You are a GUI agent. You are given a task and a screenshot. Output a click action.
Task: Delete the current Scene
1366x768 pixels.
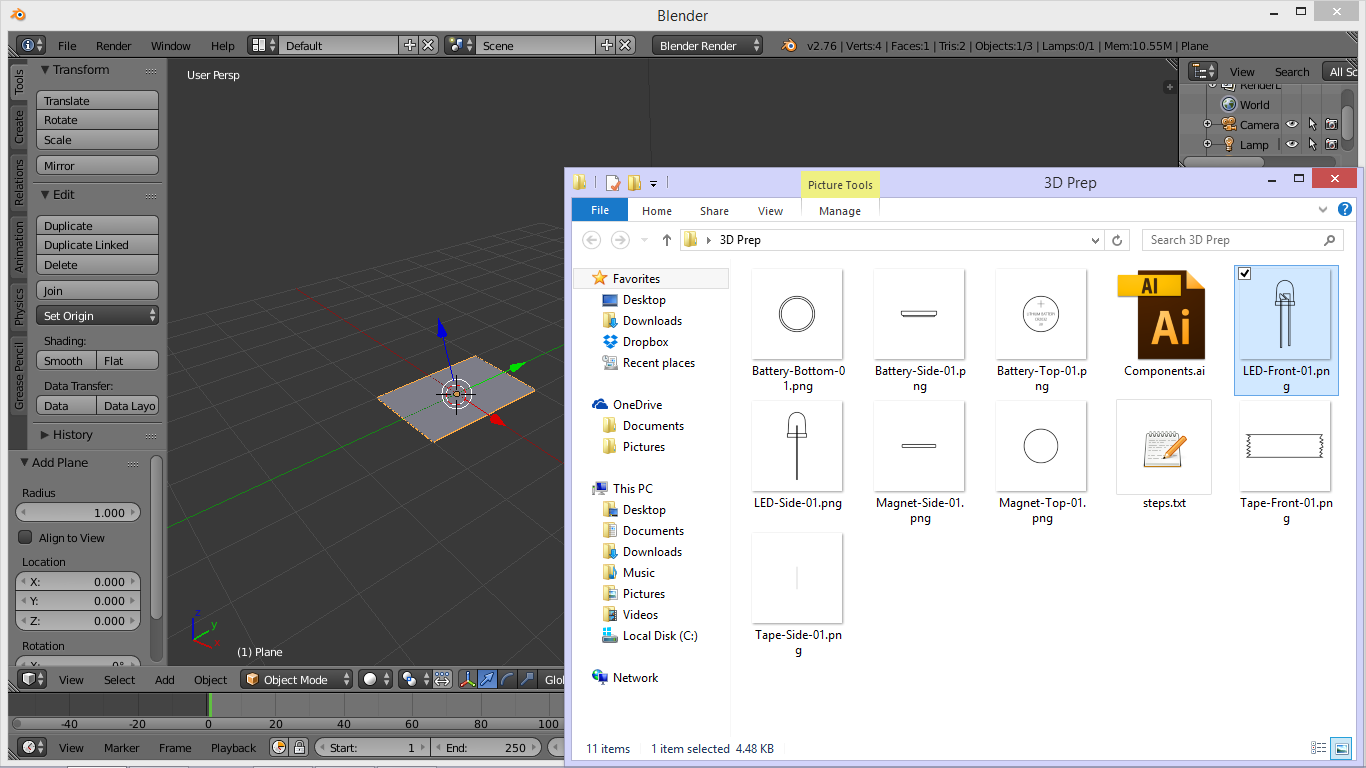coord(625,45)
